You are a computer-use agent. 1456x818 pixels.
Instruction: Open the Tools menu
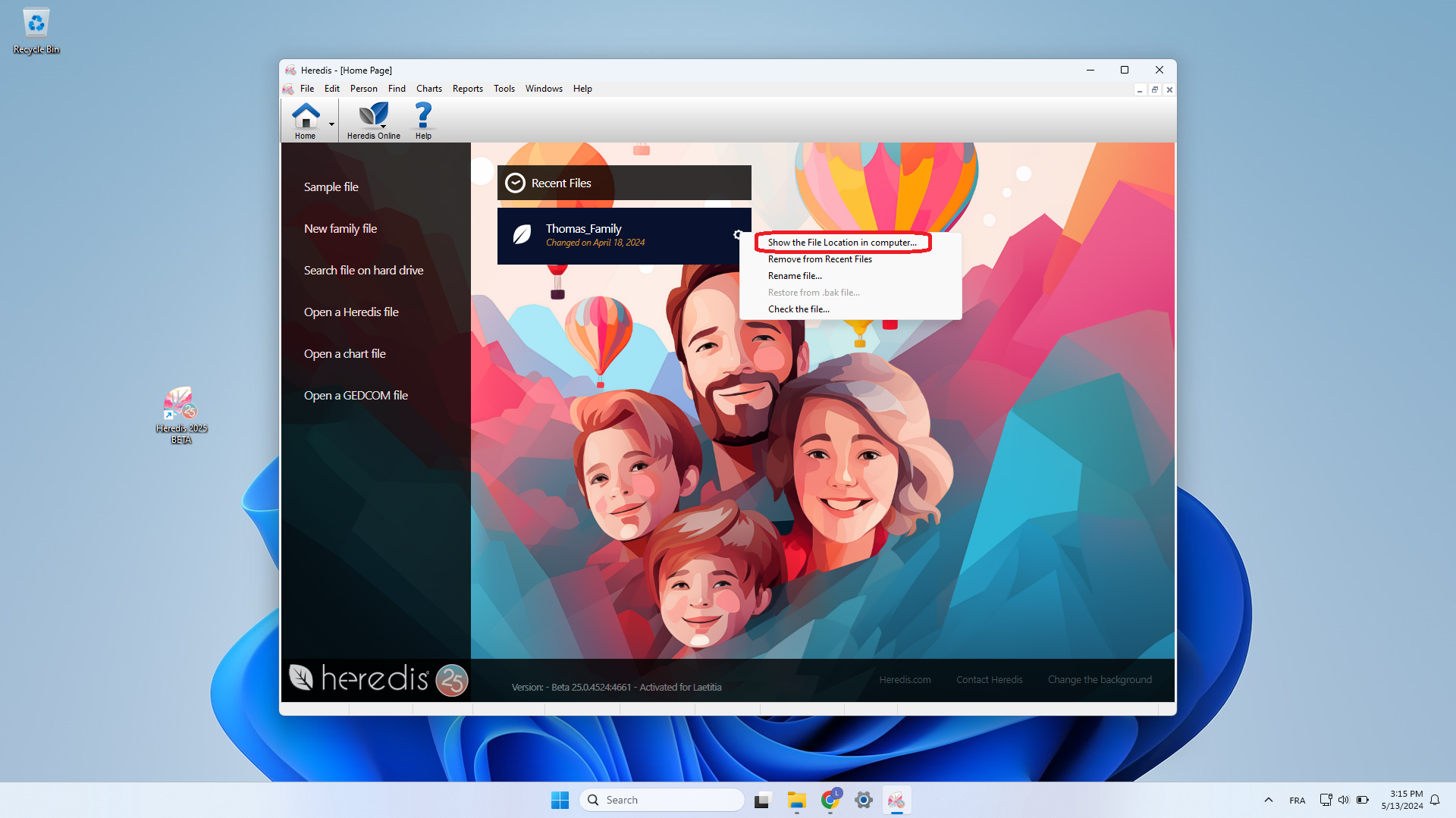(x=504, y=89)
